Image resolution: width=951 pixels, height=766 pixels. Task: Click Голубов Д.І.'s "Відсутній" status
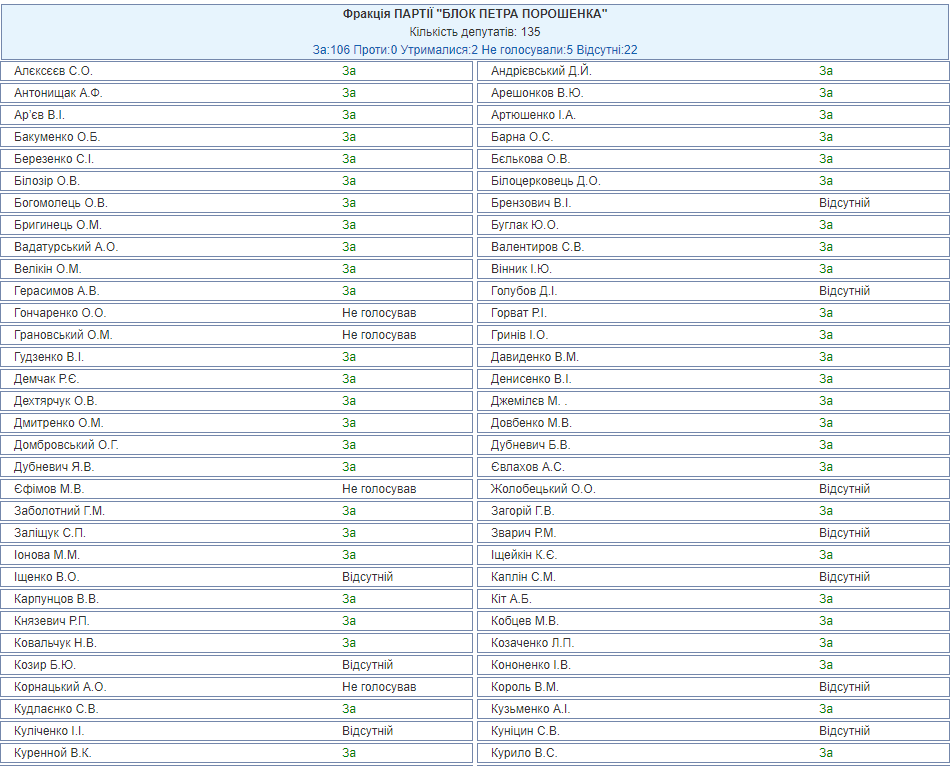pyautogui.click(x=844, y=291)
